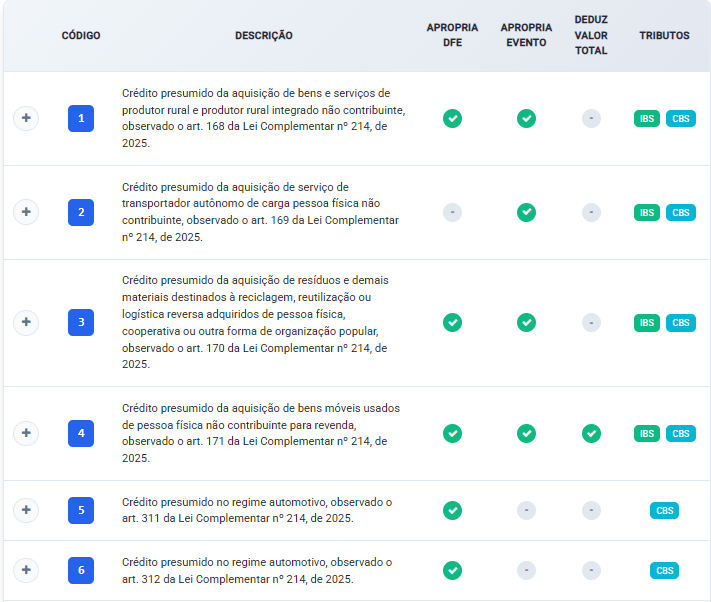The image size is (711, 602).
Task: Expand row with código 2
Action: tap(26, 212)
